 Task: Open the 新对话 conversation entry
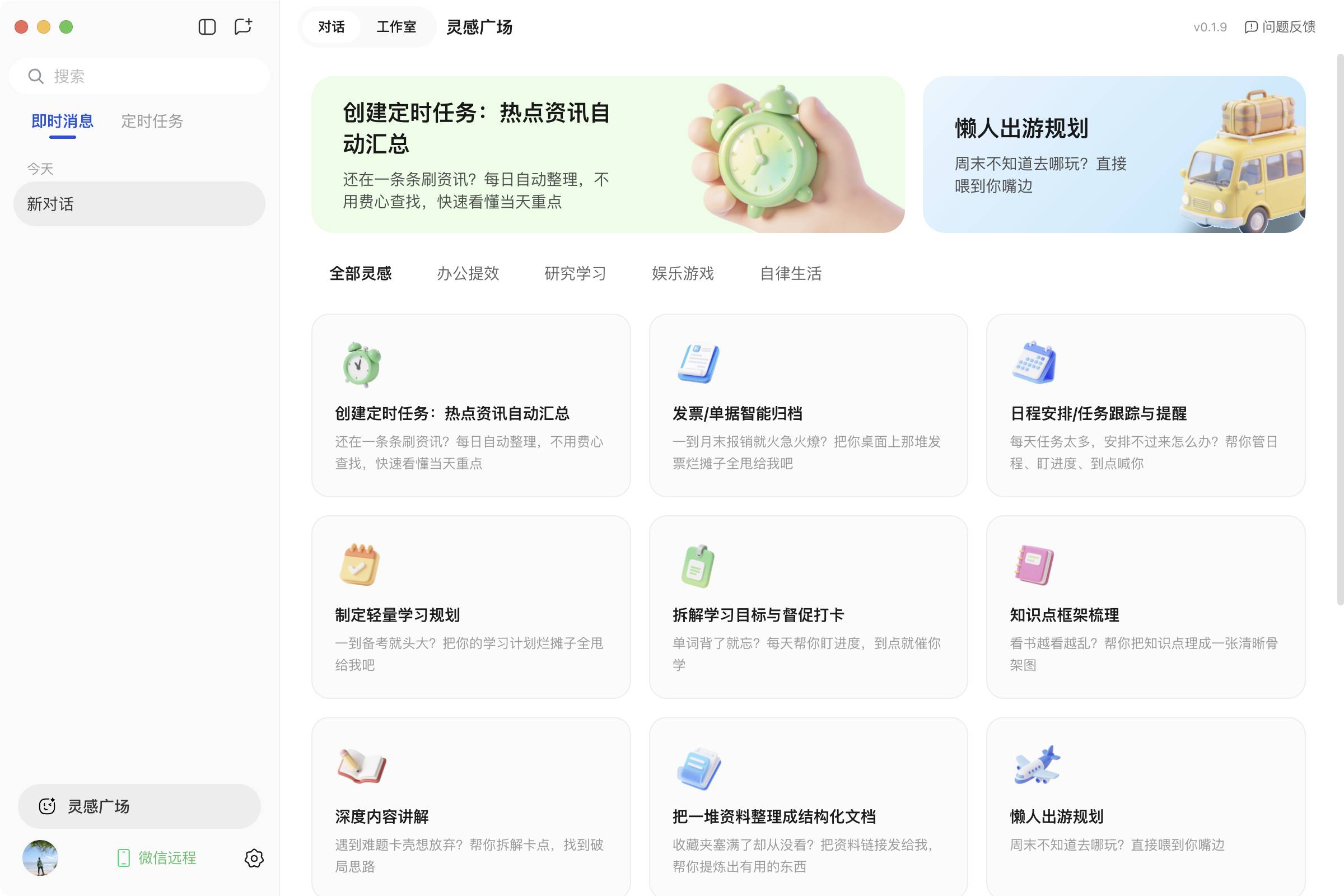click(x=139, y=203)
